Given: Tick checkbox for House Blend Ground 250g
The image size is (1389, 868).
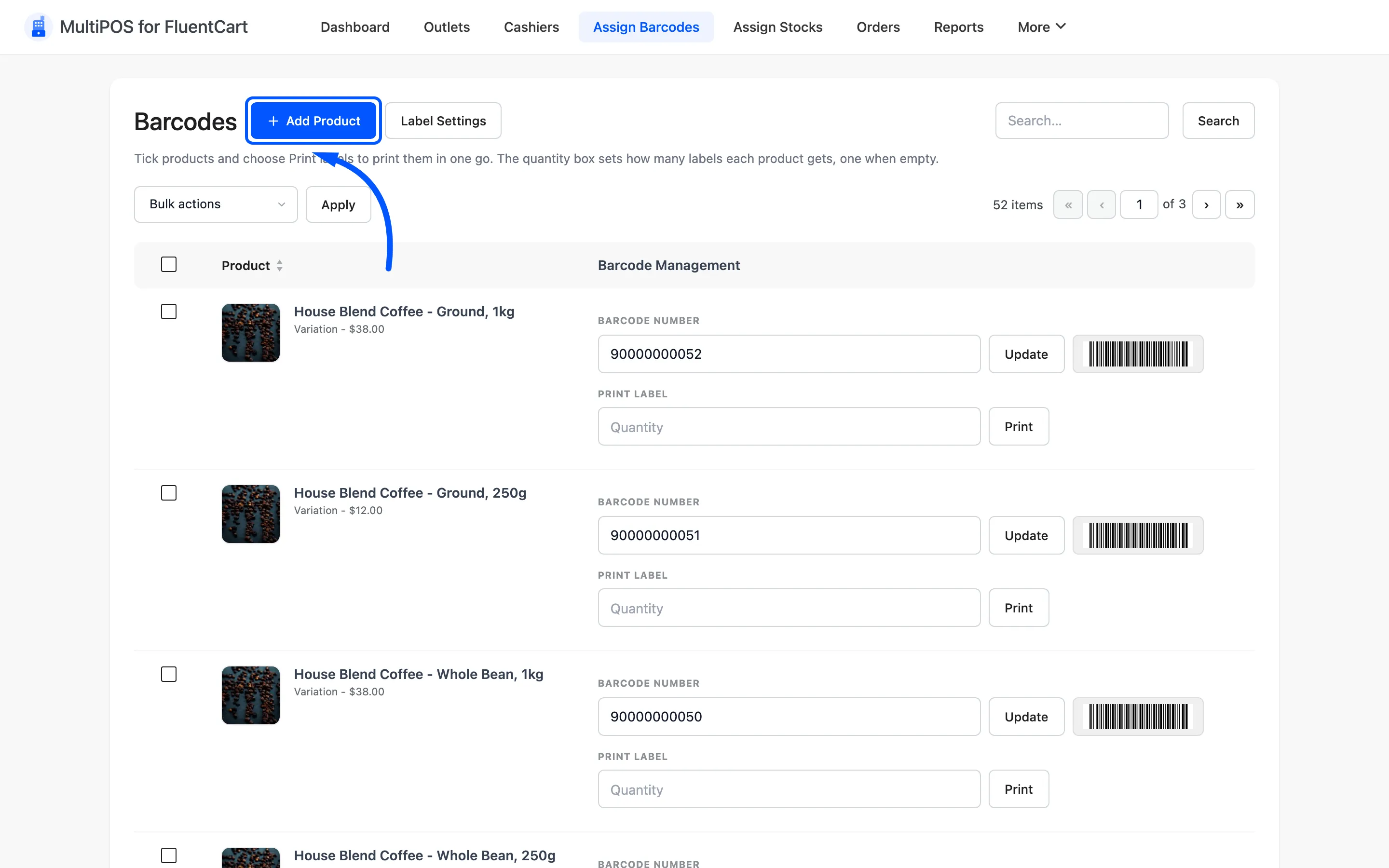Looking at the screenshot, I should click(169, 493).
